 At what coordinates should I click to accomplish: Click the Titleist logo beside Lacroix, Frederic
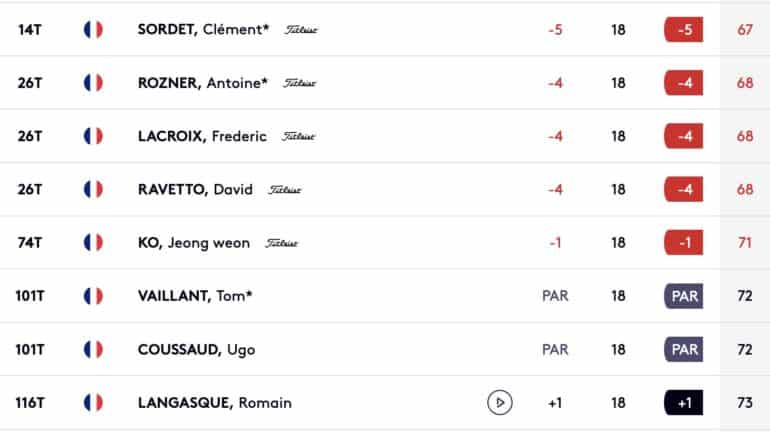[299, 136]
